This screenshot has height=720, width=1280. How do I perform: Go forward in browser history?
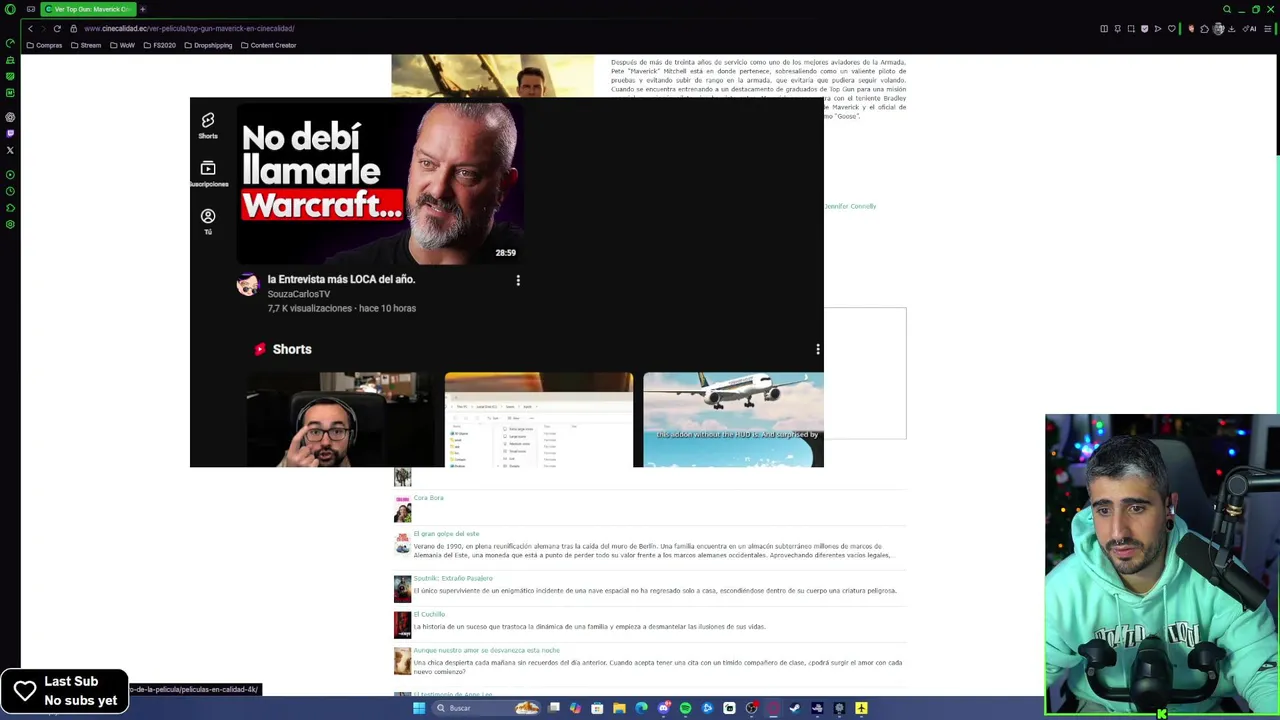pos(43,28)
